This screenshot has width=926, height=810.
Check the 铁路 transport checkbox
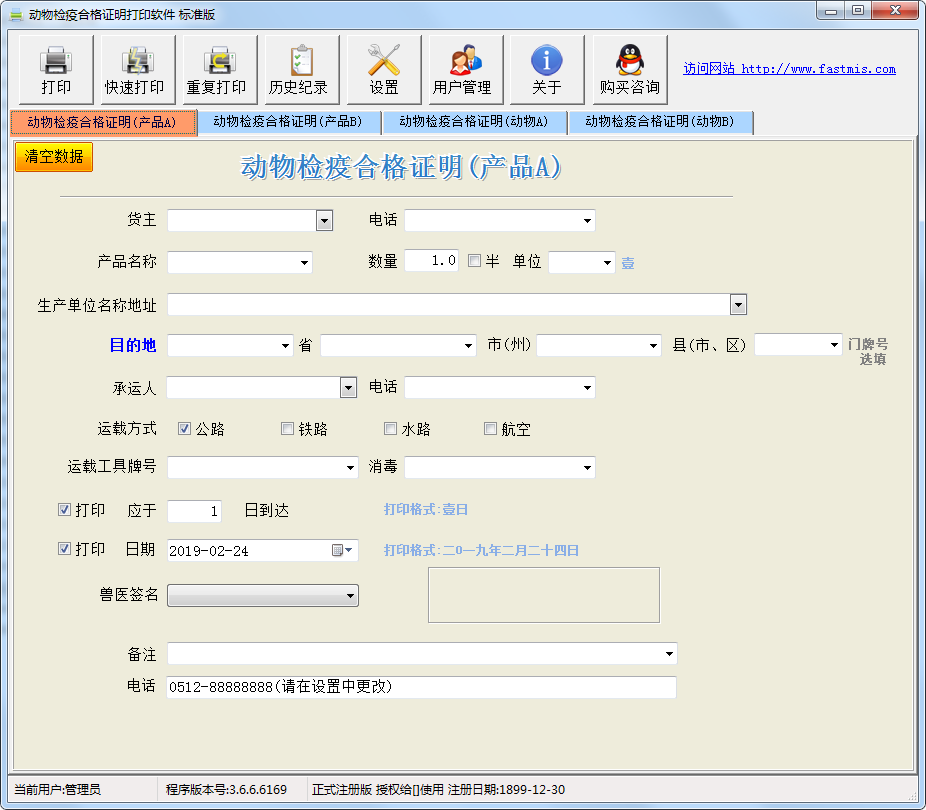287,429
